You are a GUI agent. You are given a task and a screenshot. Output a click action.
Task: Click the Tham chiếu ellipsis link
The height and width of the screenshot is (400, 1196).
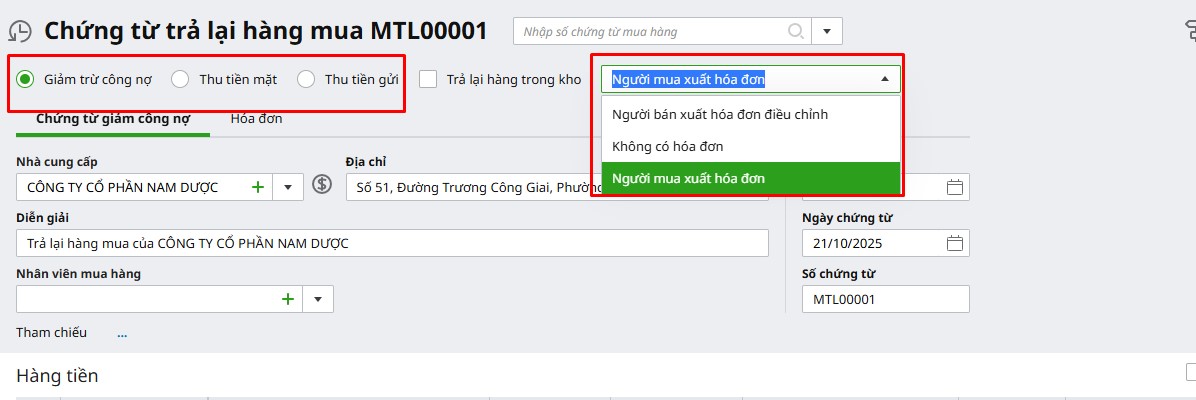click(122, 334)
